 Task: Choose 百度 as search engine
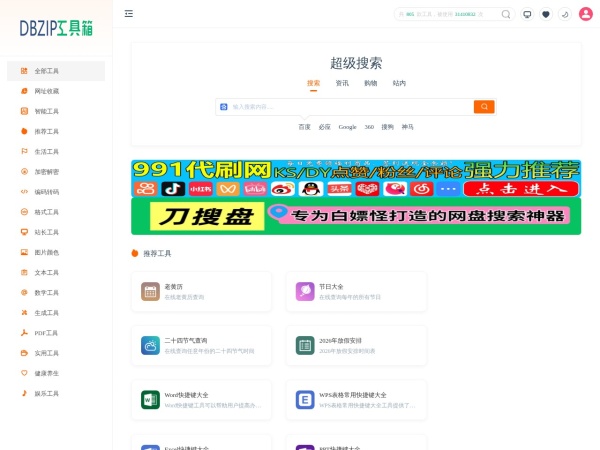305,127
